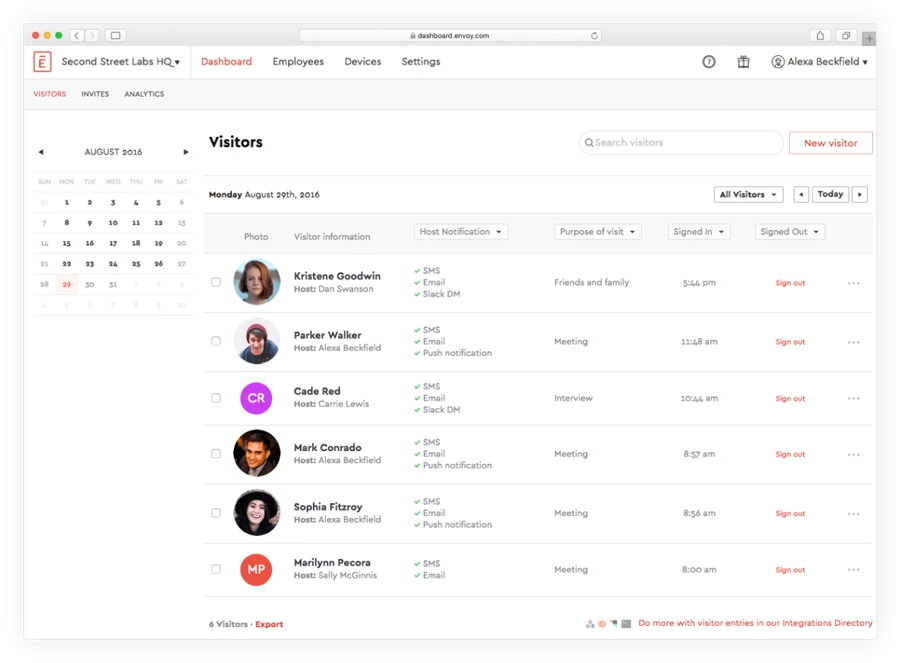
Task: Click the gift box icon
Action: tap(743, 61)
